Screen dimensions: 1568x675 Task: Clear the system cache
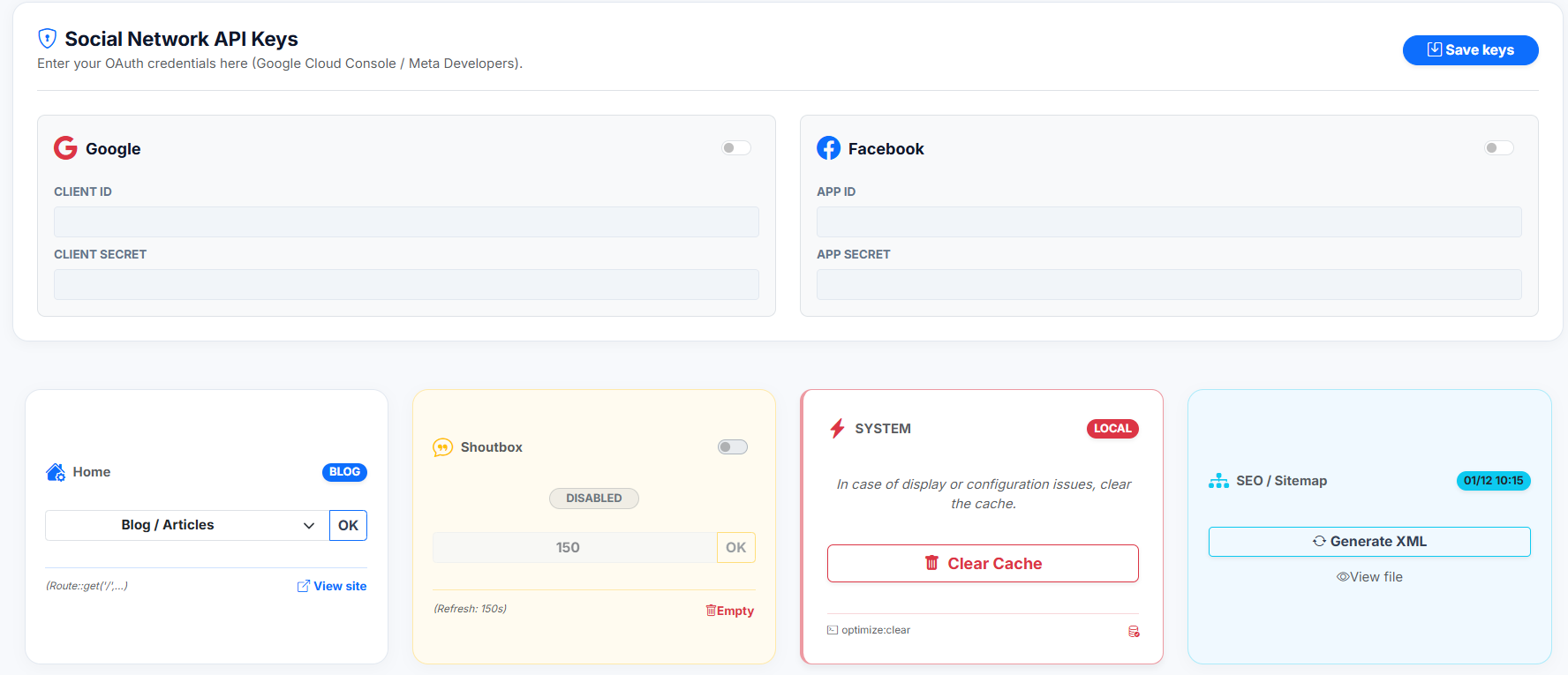pyautogui.click(x=983, y=564)
